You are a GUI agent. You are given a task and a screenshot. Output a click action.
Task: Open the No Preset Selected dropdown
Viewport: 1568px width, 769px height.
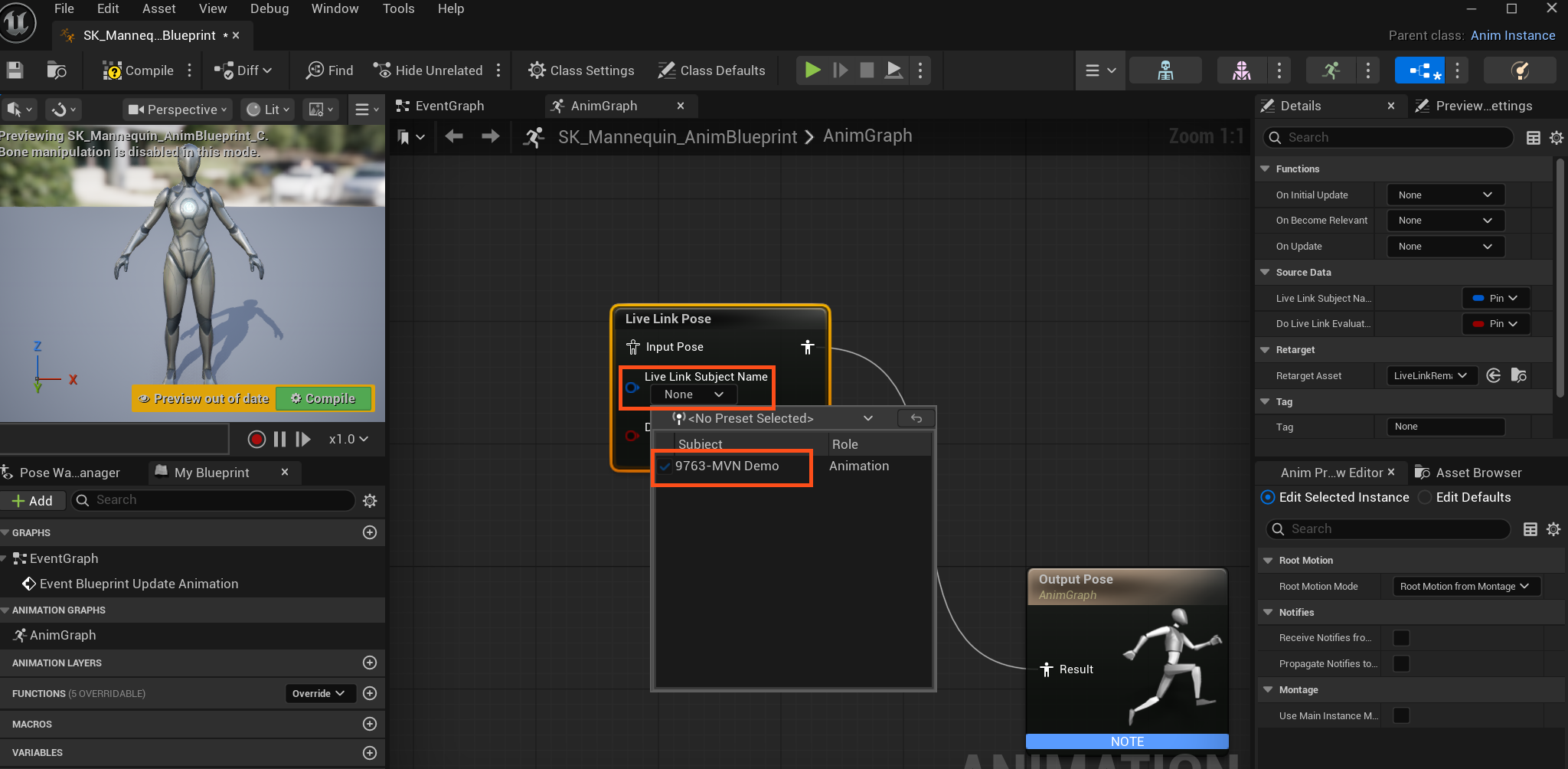click(x=773, y=418)
